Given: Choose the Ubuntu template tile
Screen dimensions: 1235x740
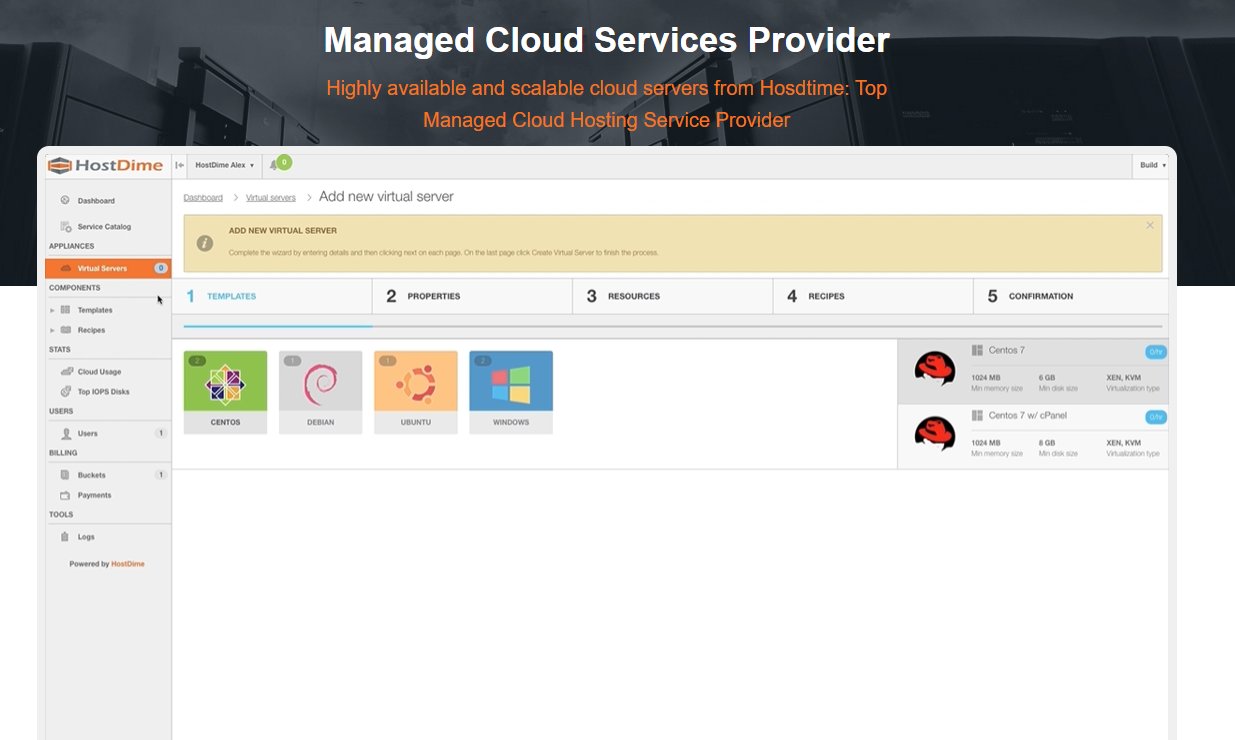Looking at the screenshot, I should pyautogui.click(x=416, y=391).
